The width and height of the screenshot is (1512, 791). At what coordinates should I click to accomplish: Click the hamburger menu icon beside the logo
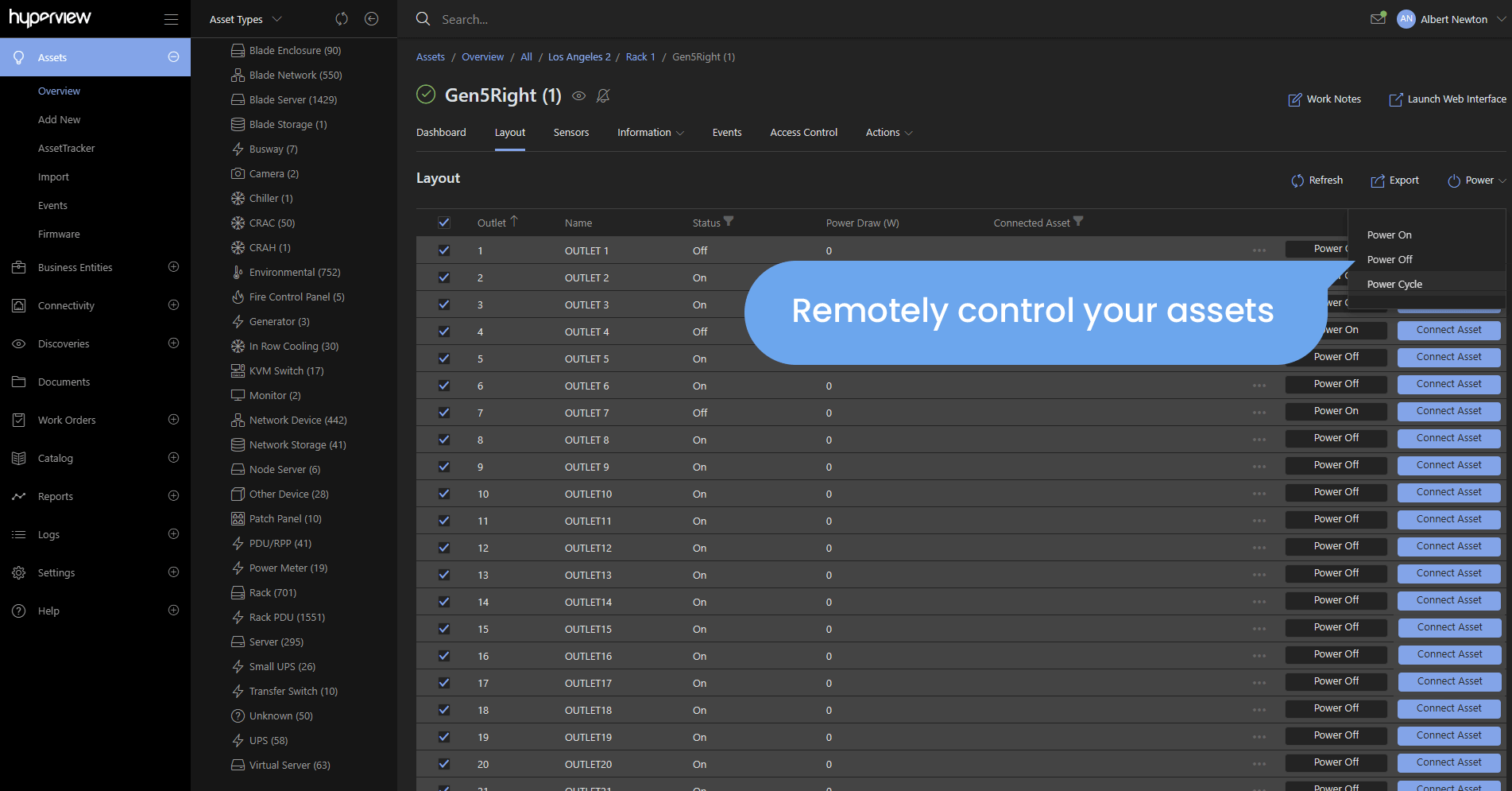[x=171, y=19]
